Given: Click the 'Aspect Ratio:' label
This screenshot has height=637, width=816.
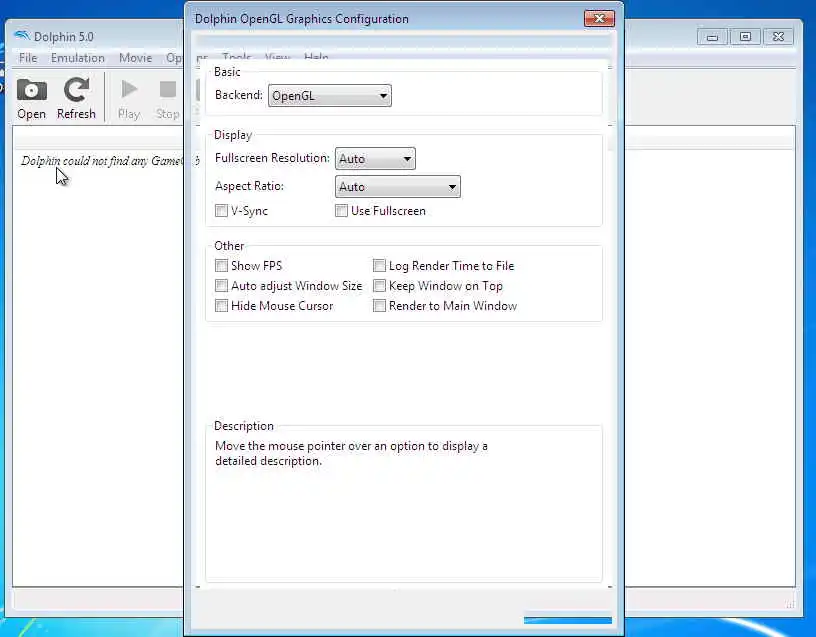Looking at the screenshot, I should pos(249,186).
